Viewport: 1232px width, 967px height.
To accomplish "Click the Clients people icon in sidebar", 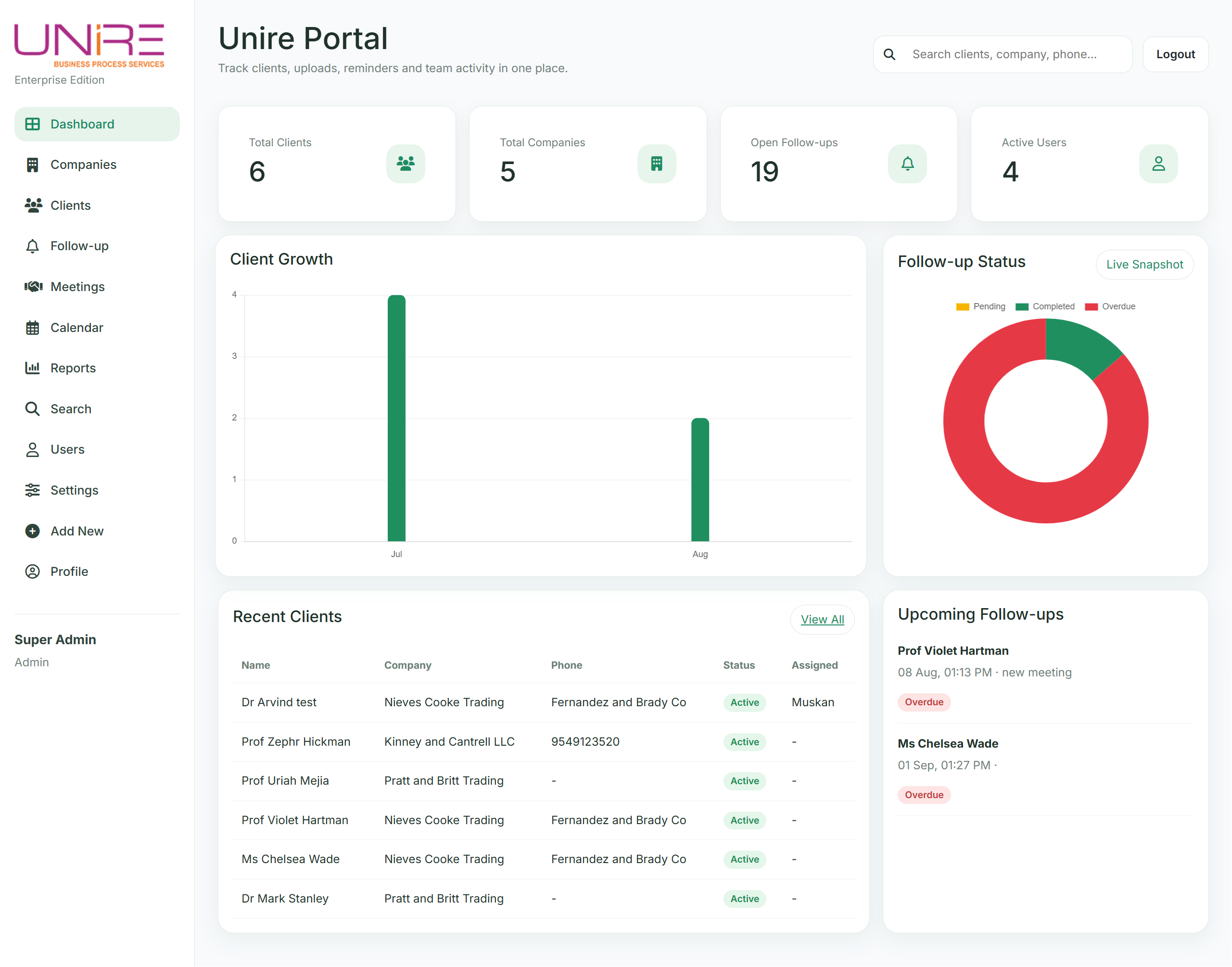I will point(33,205).
